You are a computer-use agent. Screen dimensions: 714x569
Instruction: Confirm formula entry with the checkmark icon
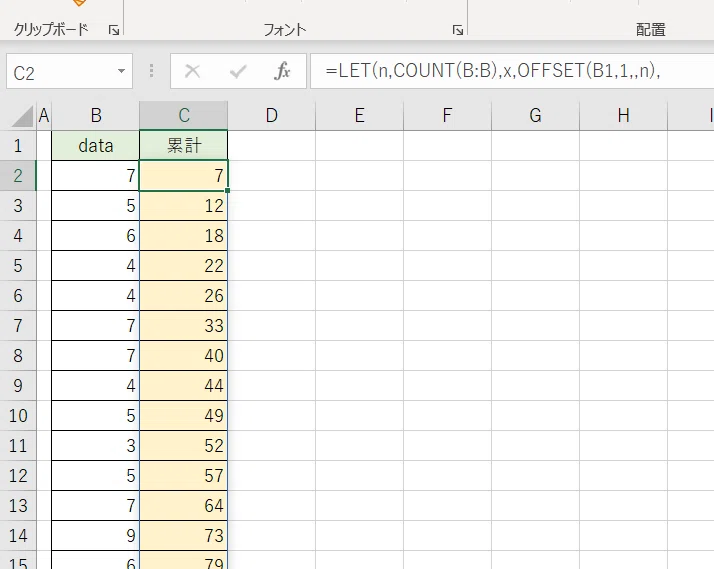238,71
